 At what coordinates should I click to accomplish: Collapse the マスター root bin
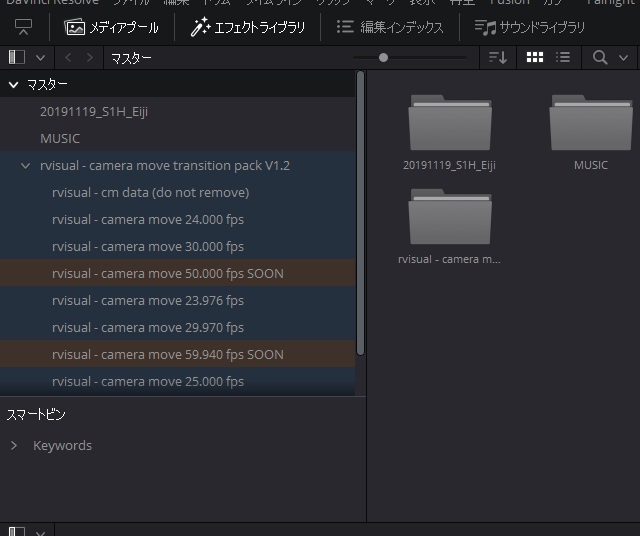[x=13, y=85]
